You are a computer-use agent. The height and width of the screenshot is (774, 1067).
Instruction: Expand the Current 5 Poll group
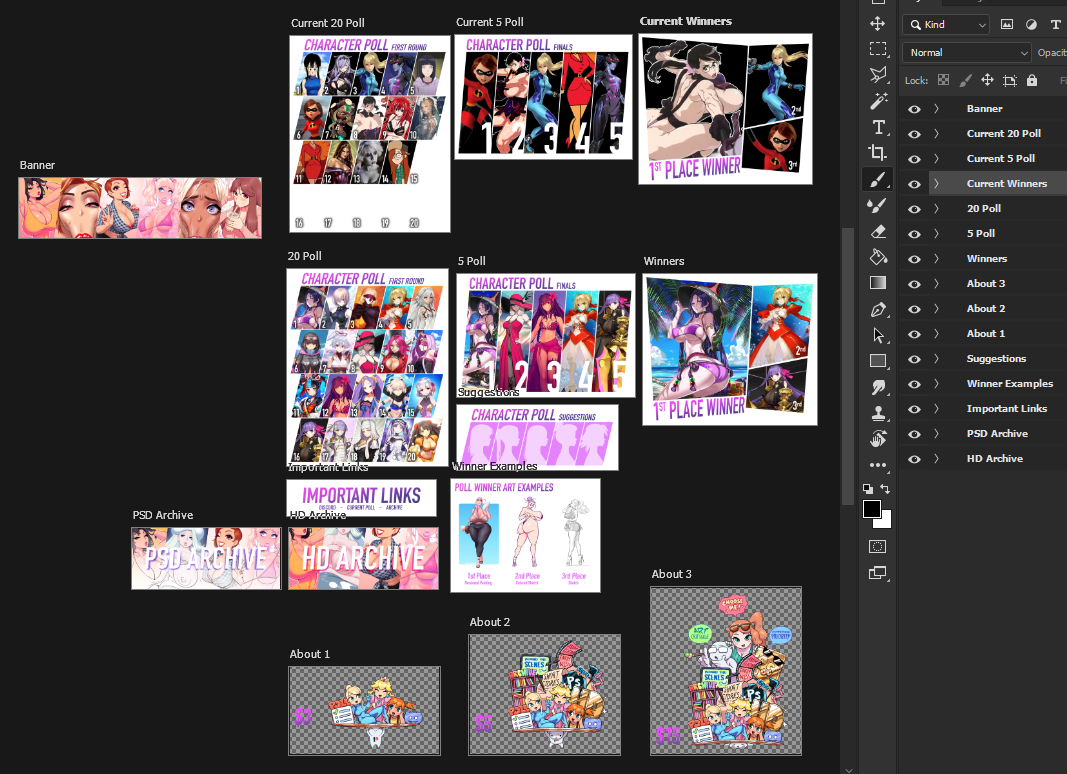pos(936,159)
